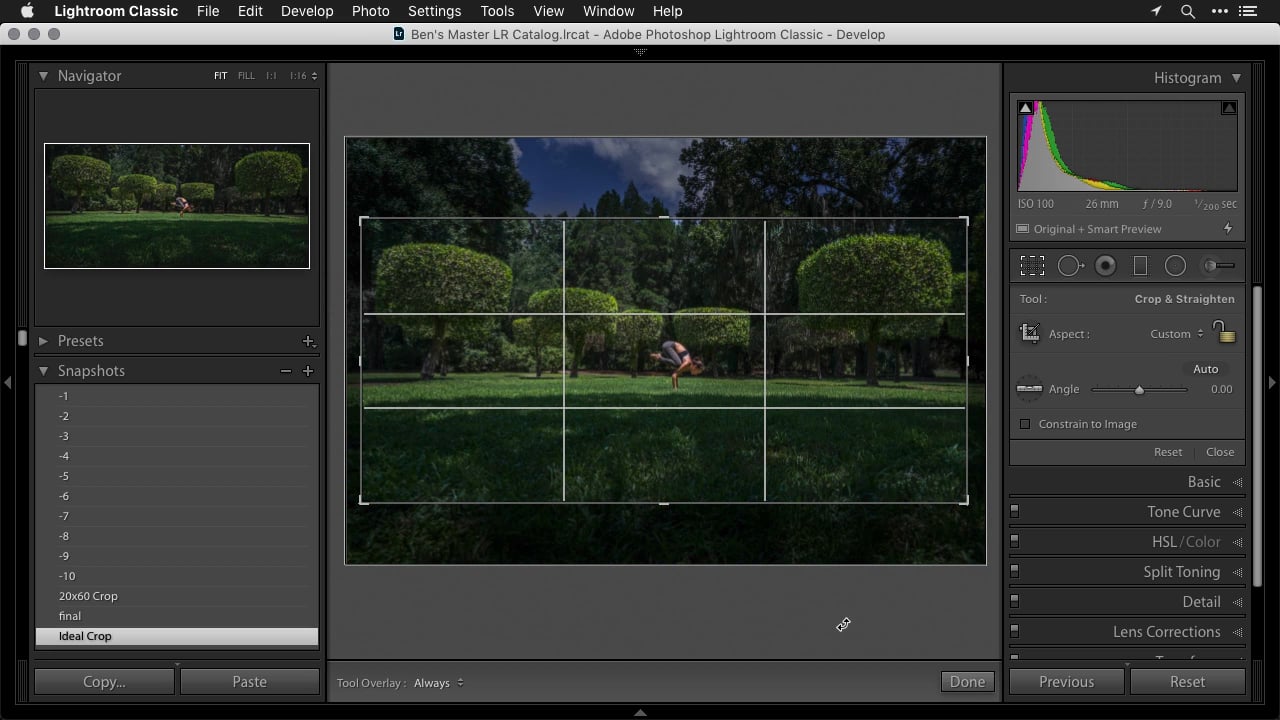The height and width of the screenshot is (720, 1280).
Task: Click the Crop Frame tool icon
Action: pos(1029,334)
